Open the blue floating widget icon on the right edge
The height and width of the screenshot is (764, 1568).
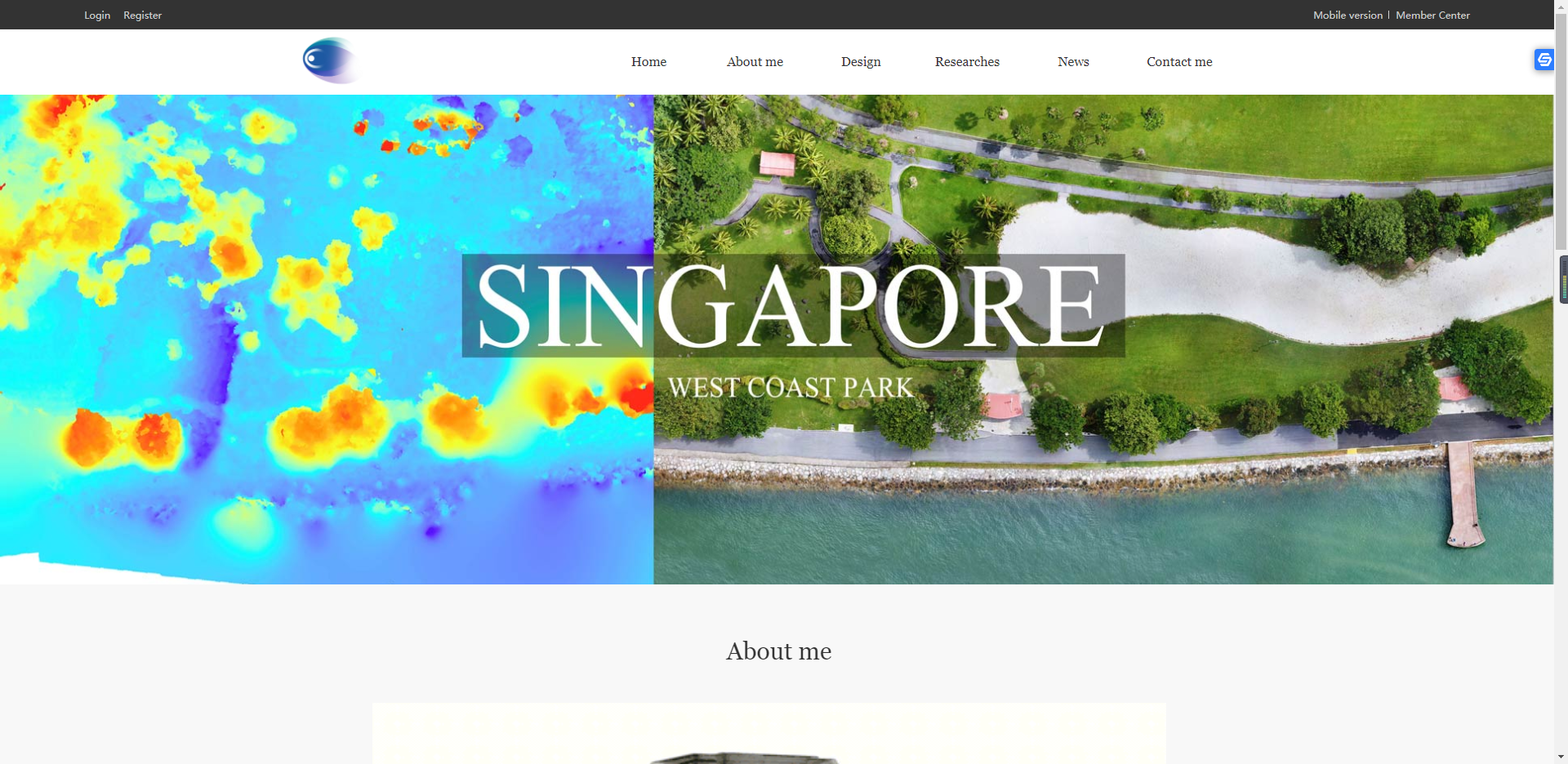[x=1543, y=60]
